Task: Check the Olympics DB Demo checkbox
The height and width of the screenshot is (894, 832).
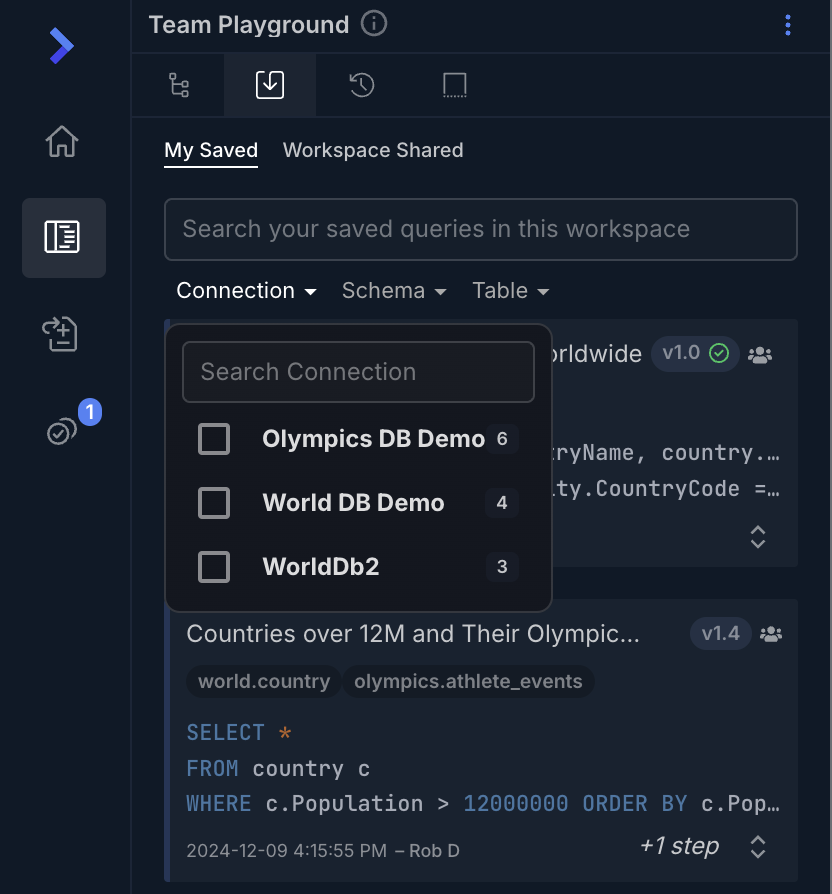Action: 214,439
